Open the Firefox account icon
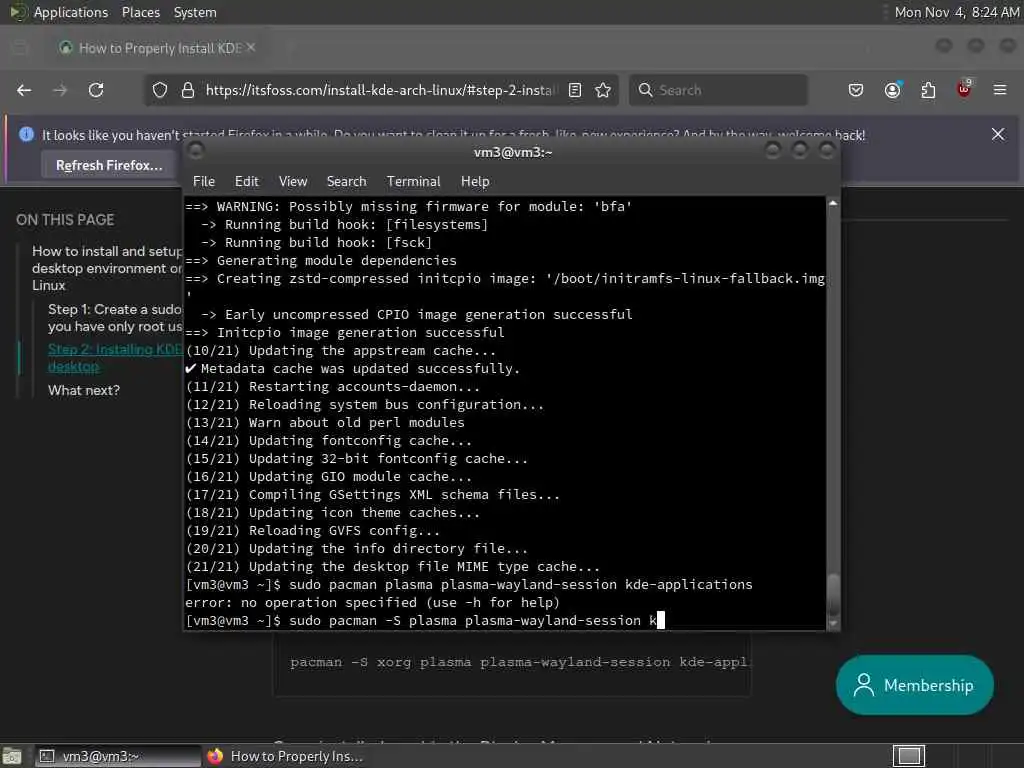Viewport: 1024px width, 768px height. [x=893, y=90]
